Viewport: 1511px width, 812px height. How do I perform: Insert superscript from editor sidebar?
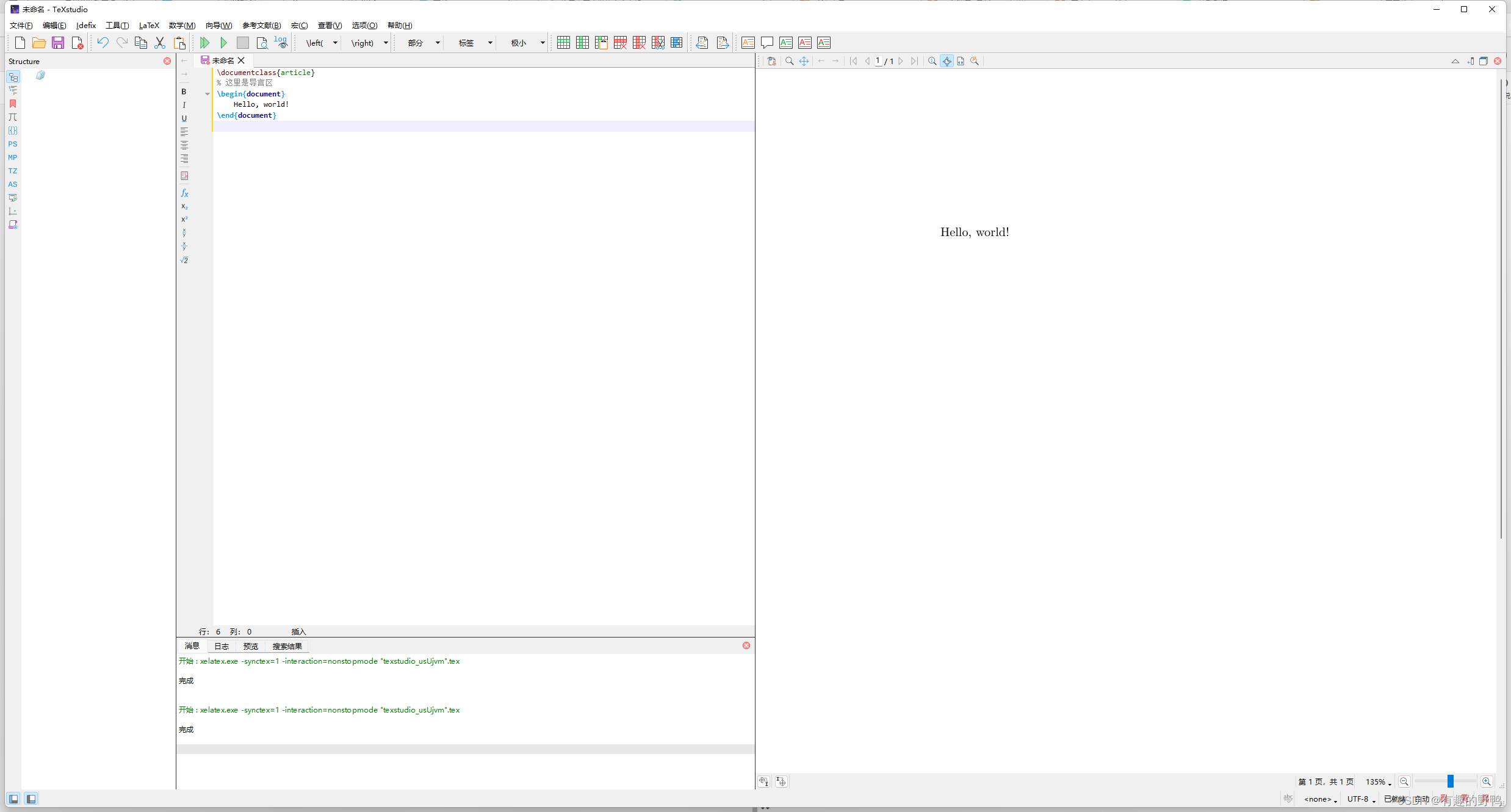click(x=184, y=219)
